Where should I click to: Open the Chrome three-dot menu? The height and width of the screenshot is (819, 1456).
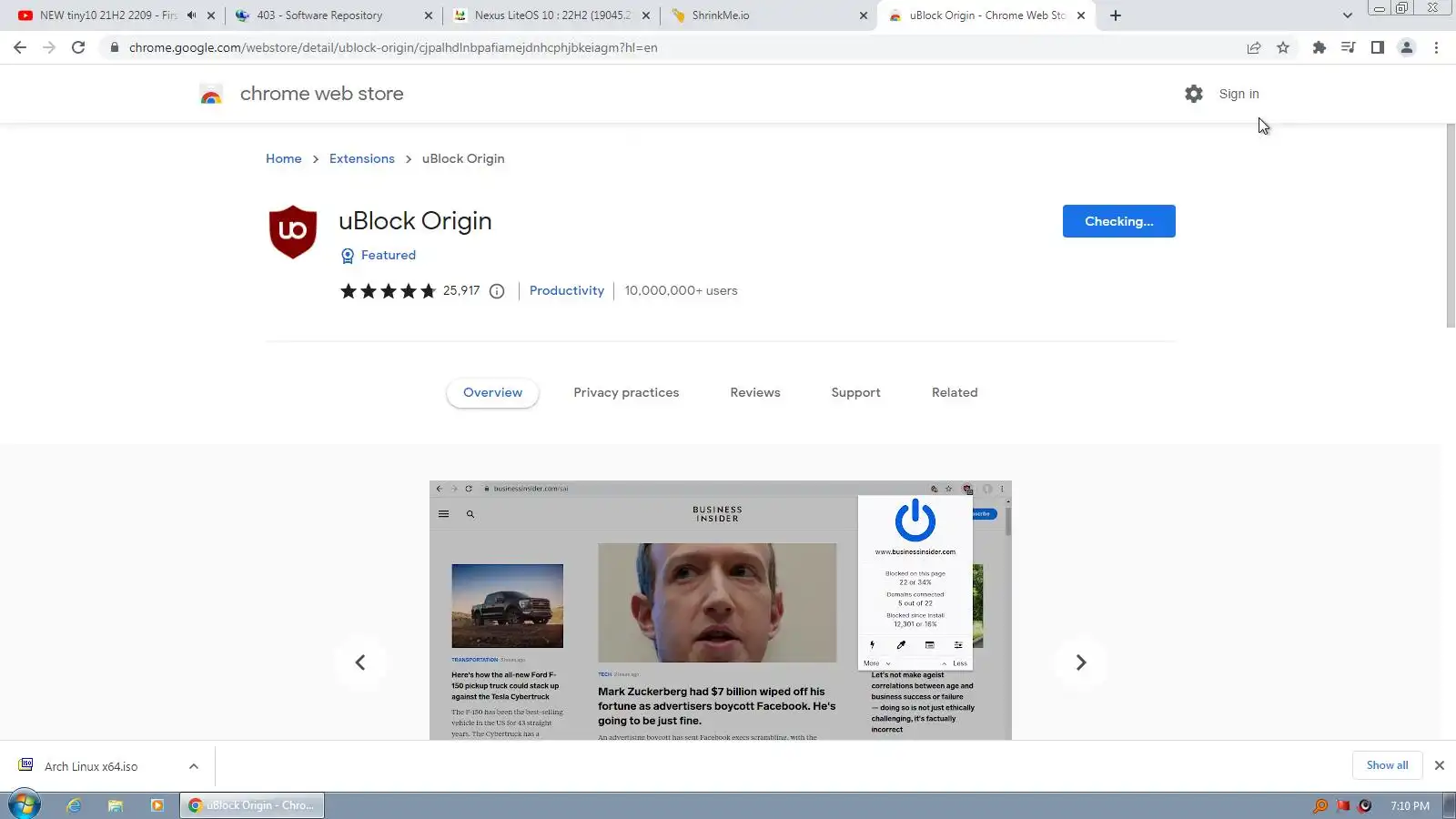click(1436, 47)
